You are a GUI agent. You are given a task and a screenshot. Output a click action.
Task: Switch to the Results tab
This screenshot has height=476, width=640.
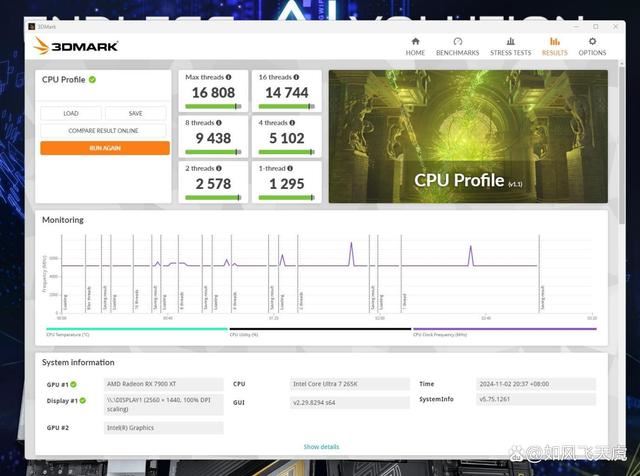tap(554, 47)
